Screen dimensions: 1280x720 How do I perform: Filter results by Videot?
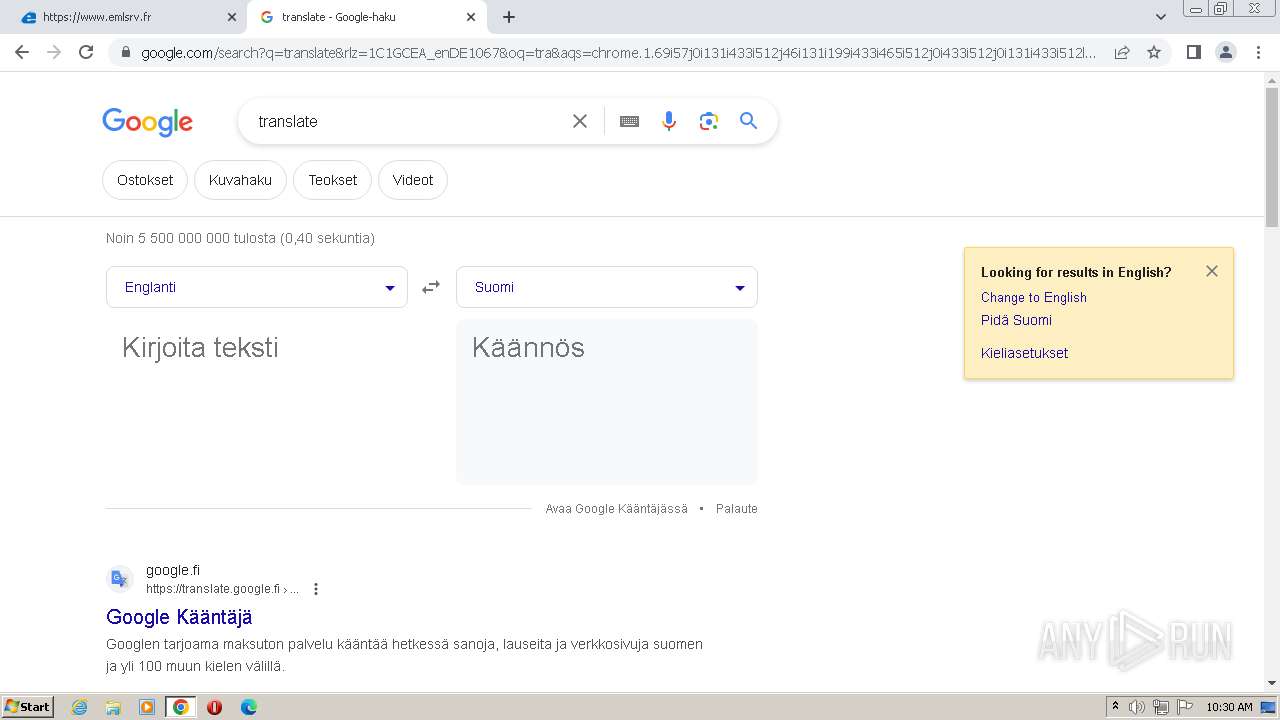(x=413, y=180)
